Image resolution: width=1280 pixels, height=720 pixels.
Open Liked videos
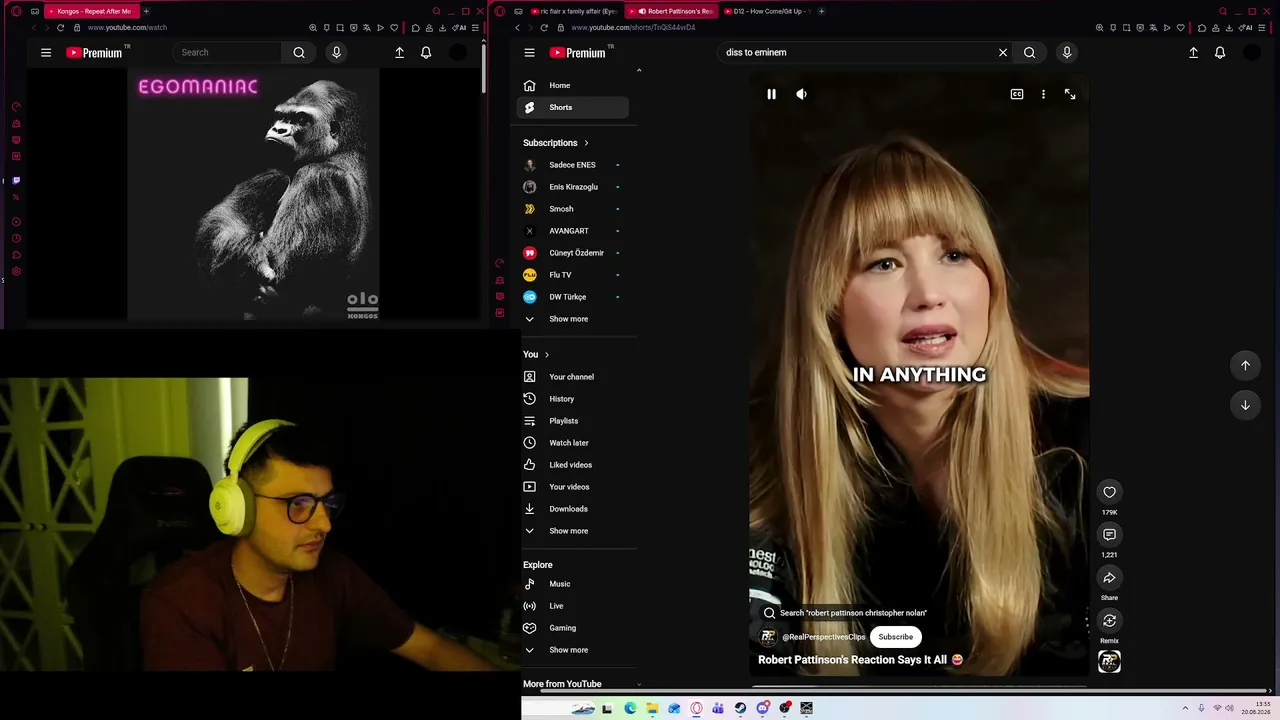[x=573, y=465]
